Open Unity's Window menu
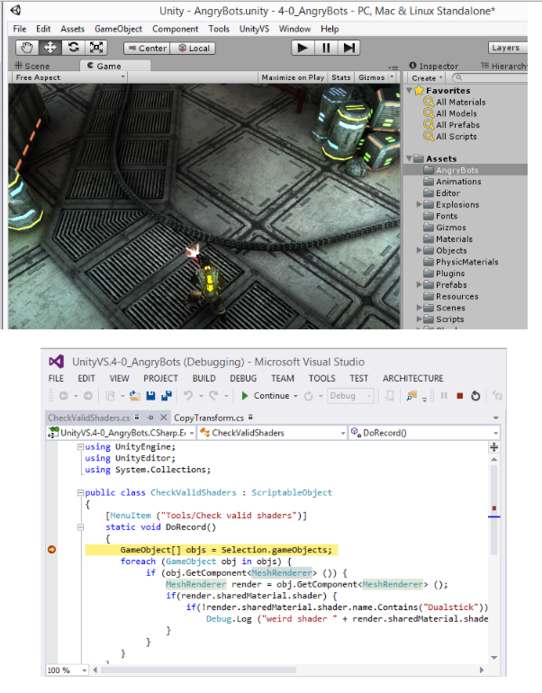 [x=294, y=29]
